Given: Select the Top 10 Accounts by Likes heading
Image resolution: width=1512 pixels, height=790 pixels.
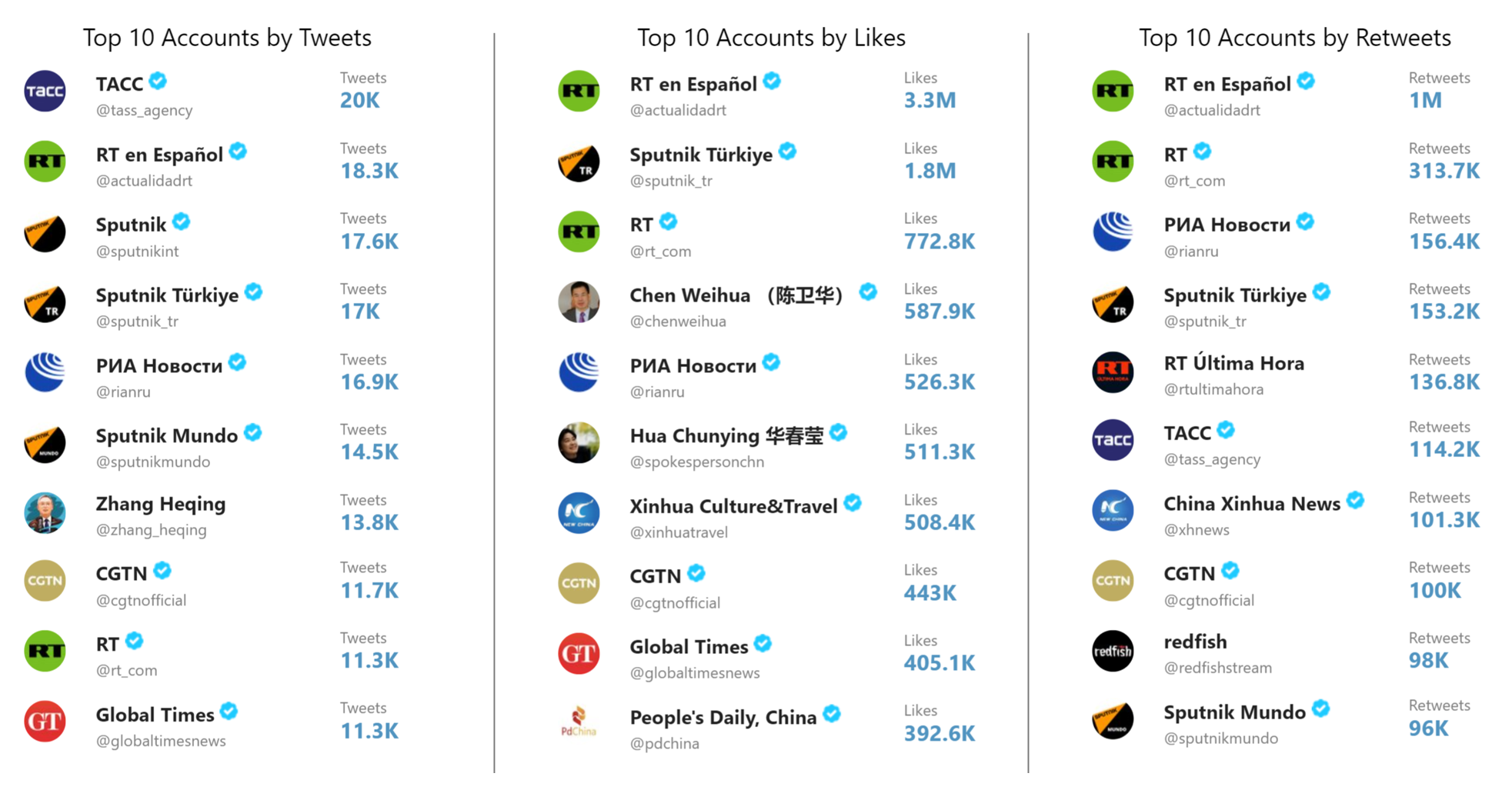Looking at the screenshot, I should tap(771, 38).
